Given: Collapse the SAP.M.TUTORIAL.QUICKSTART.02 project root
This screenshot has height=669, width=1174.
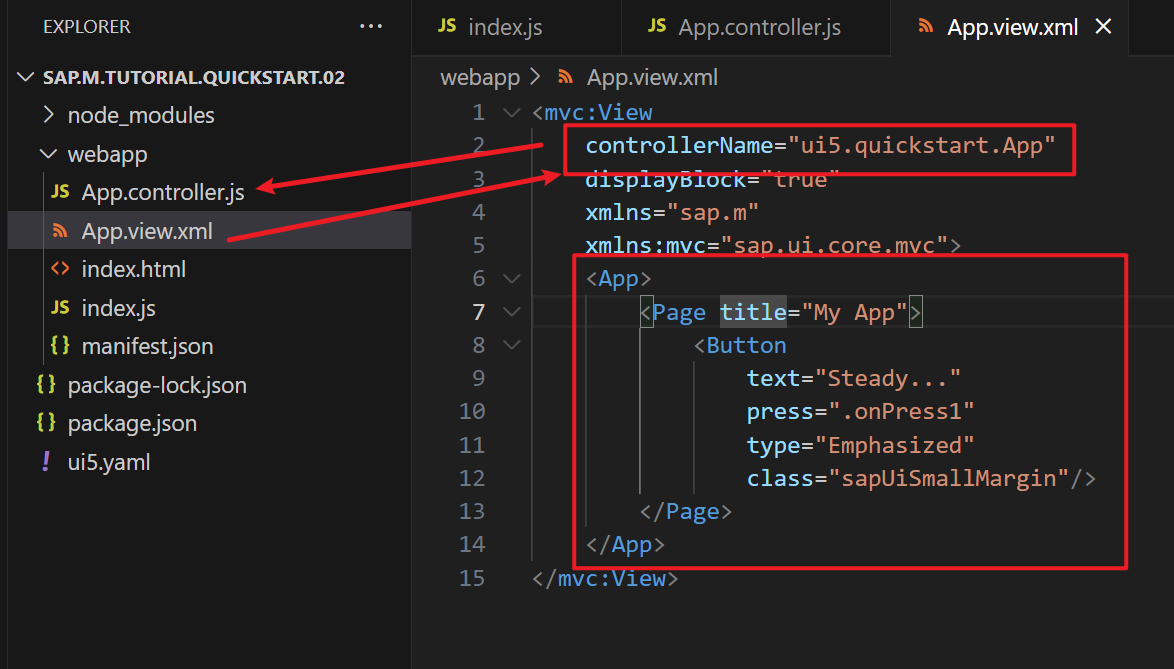Looking at the screenshot, I should pos(27,77).
